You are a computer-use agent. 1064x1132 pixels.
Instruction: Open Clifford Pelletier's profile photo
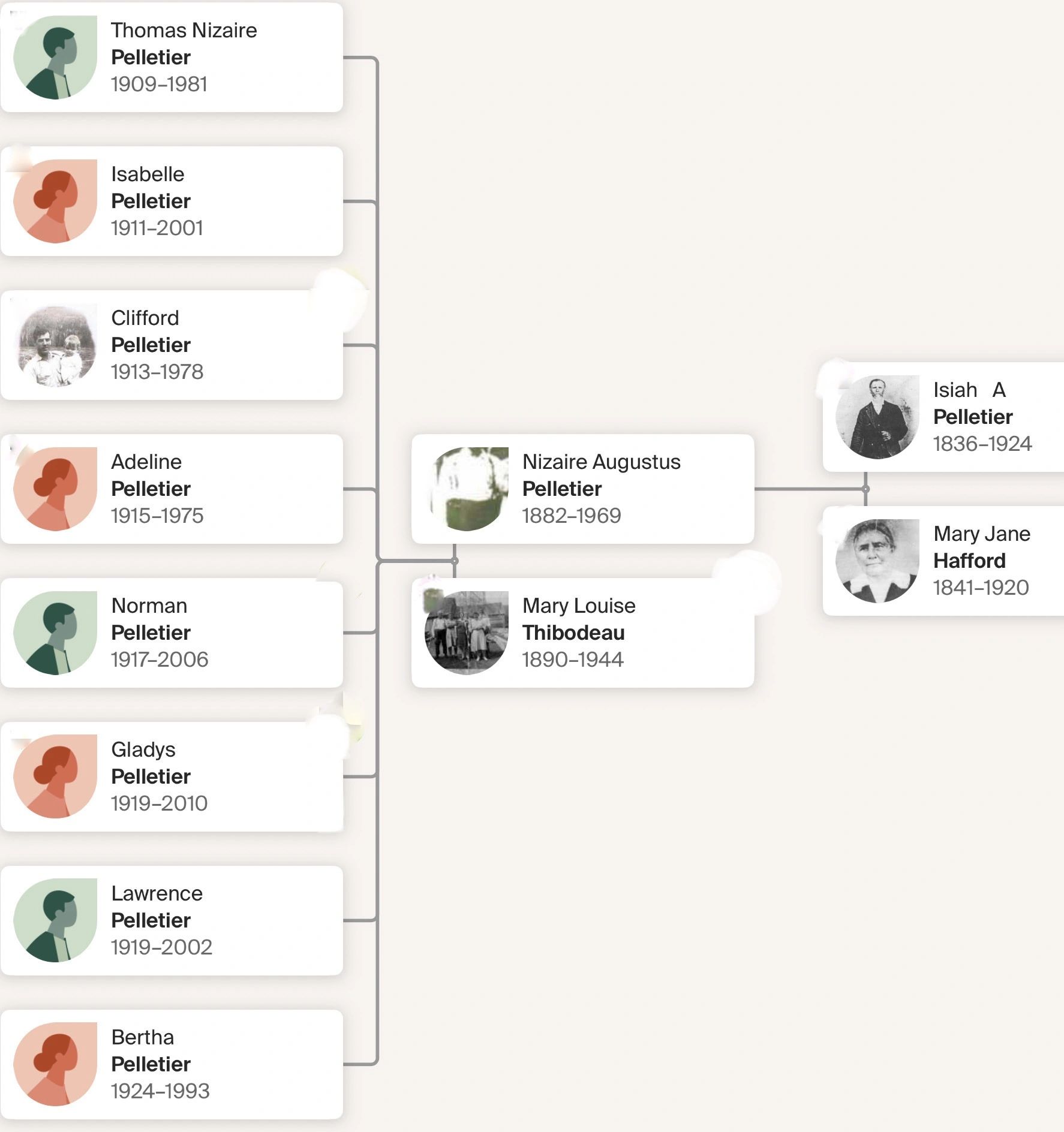pos(55,345)
